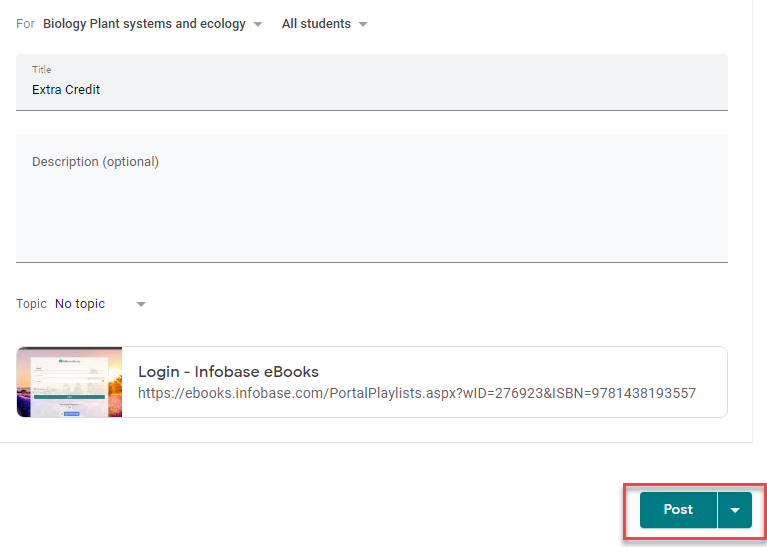Click the No topic dropdown arrow
767x547 pixels.
(141, 304)
